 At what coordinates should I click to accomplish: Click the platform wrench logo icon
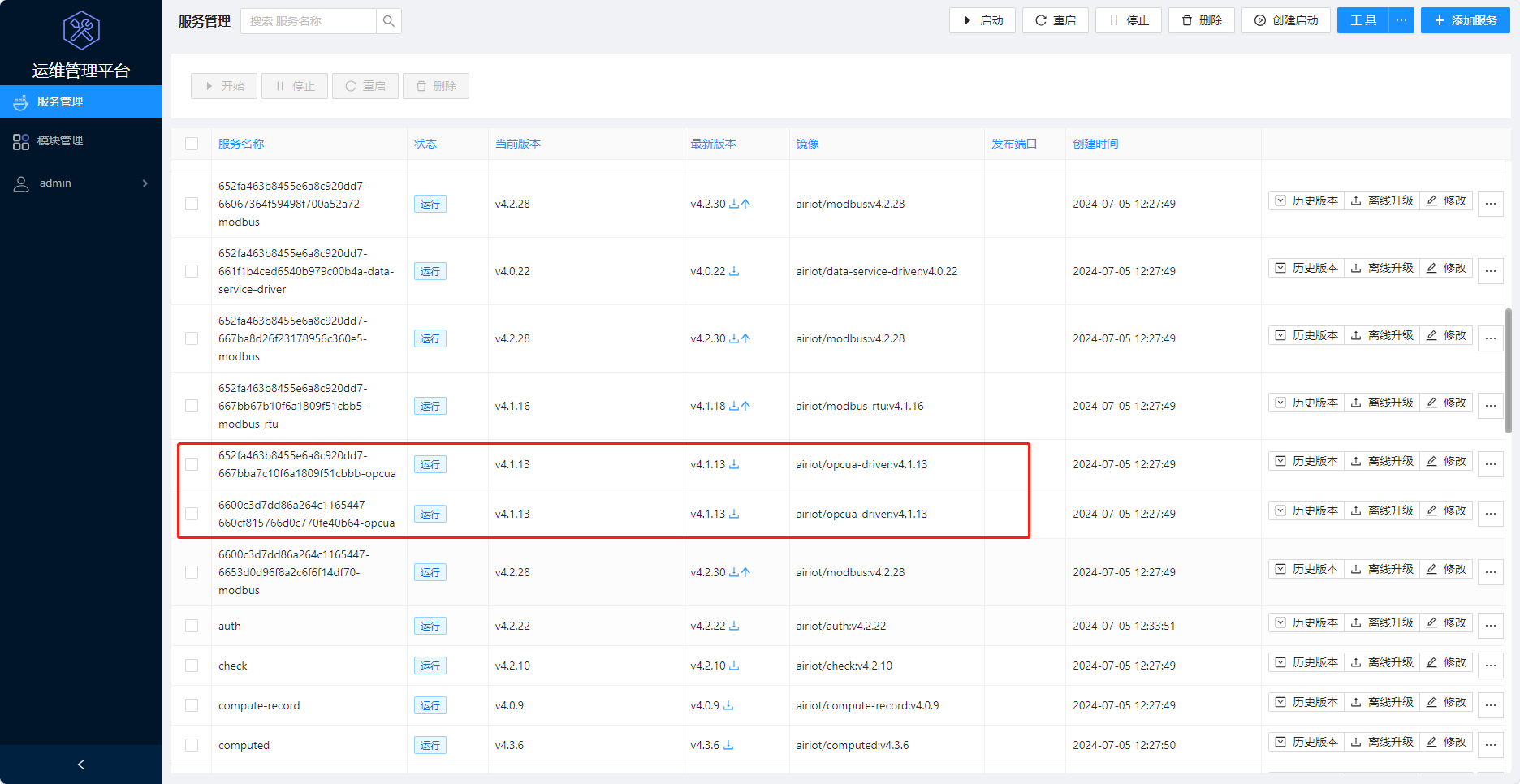point(81,30)
